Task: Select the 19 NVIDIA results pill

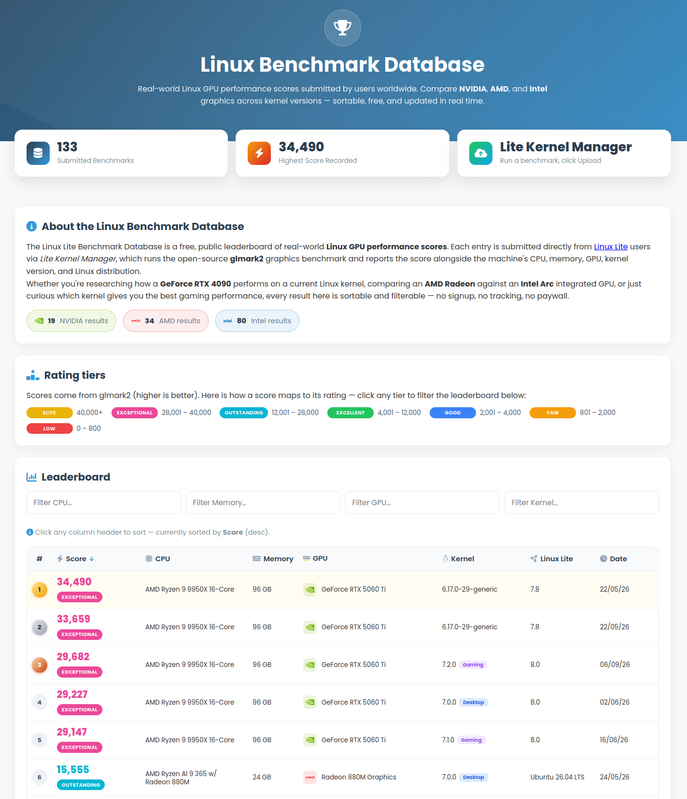Action: (x=71, y=321)
